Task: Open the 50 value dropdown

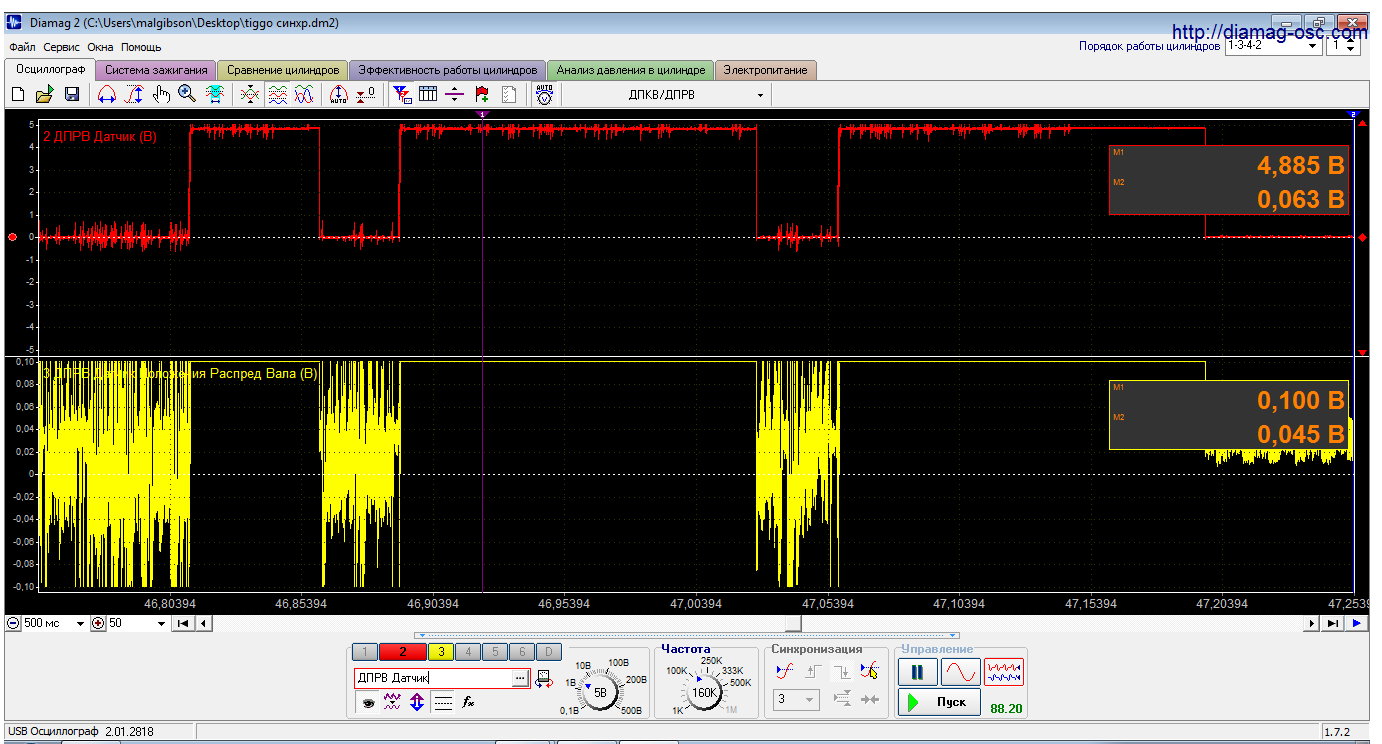Action: [162, 624]
